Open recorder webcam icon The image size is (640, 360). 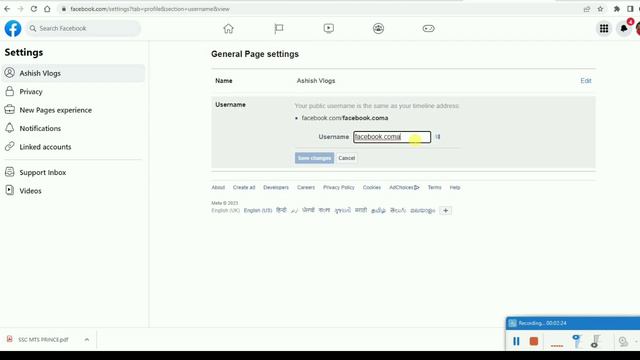pyautogui.click(x=623, y=341)
